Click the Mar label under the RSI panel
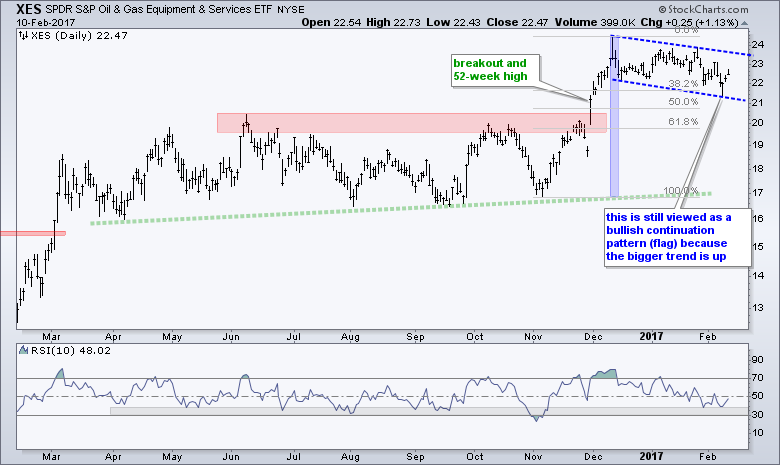The height and width of the screenshot is (465, 780). click(51, 457)
